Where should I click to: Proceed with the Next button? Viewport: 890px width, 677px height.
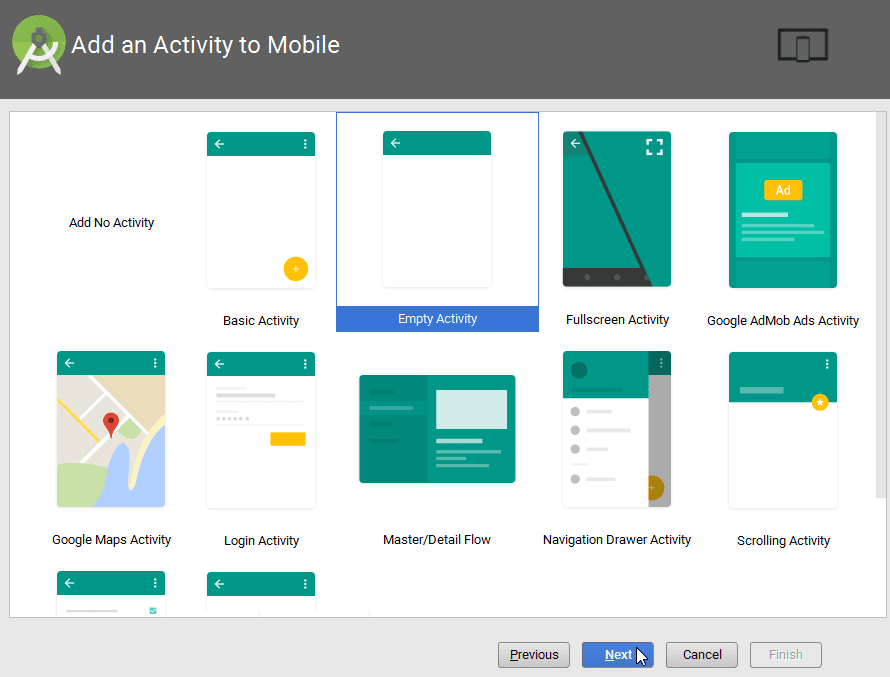618,655
